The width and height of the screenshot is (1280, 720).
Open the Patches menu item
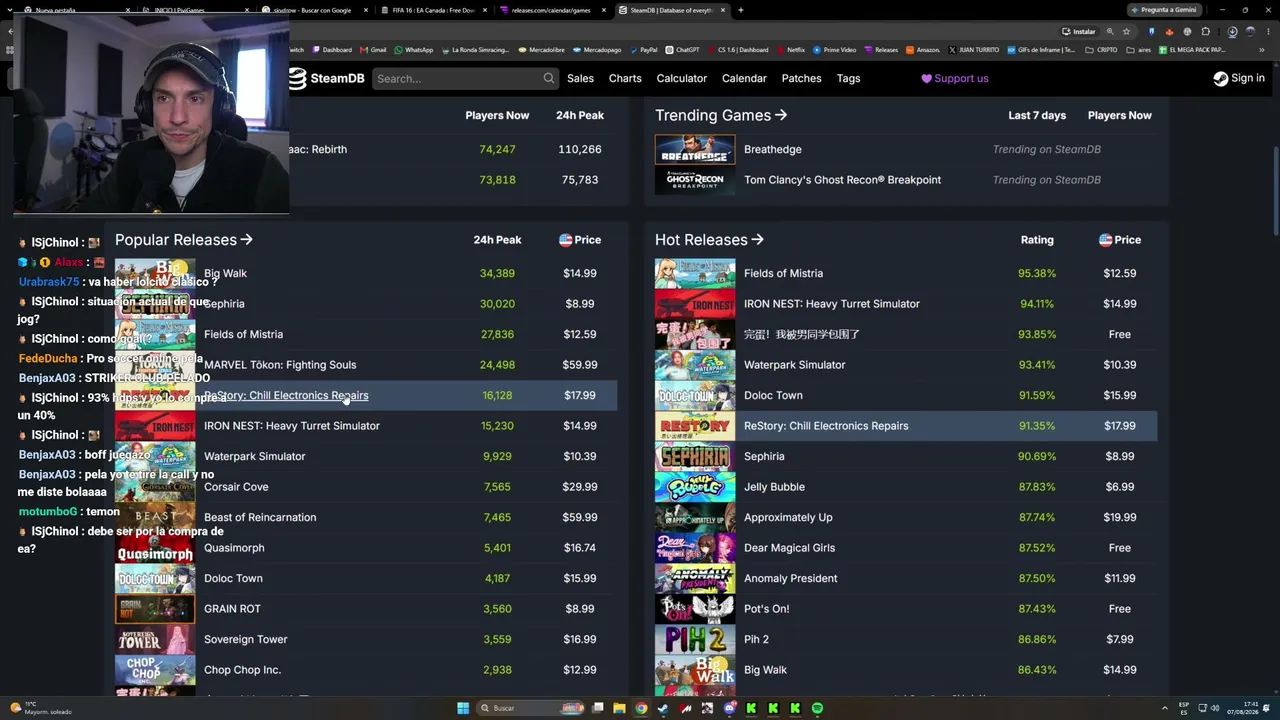[x=801, y=79]
